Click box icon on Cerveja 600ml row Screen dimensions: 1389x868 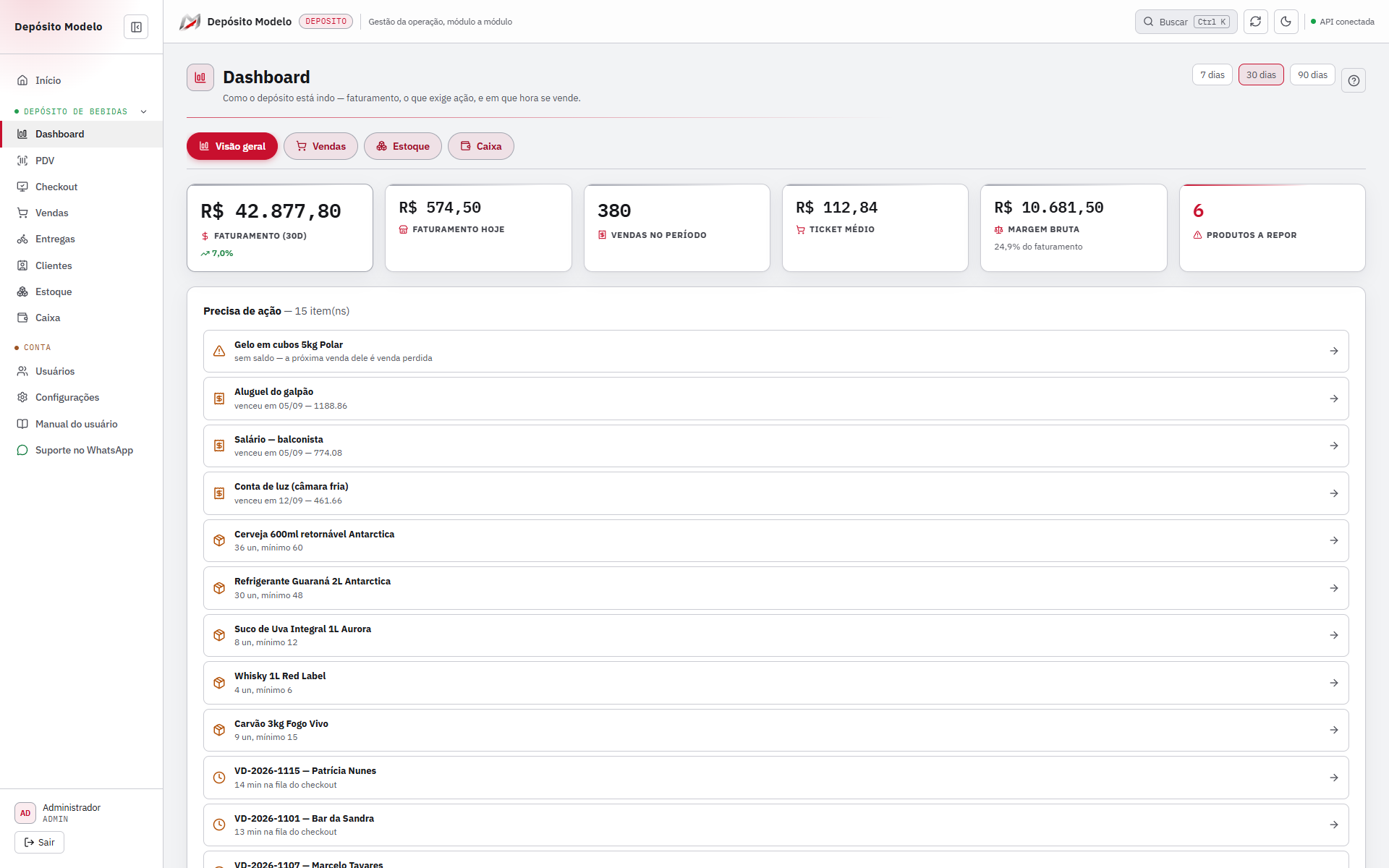coord(219,540)
